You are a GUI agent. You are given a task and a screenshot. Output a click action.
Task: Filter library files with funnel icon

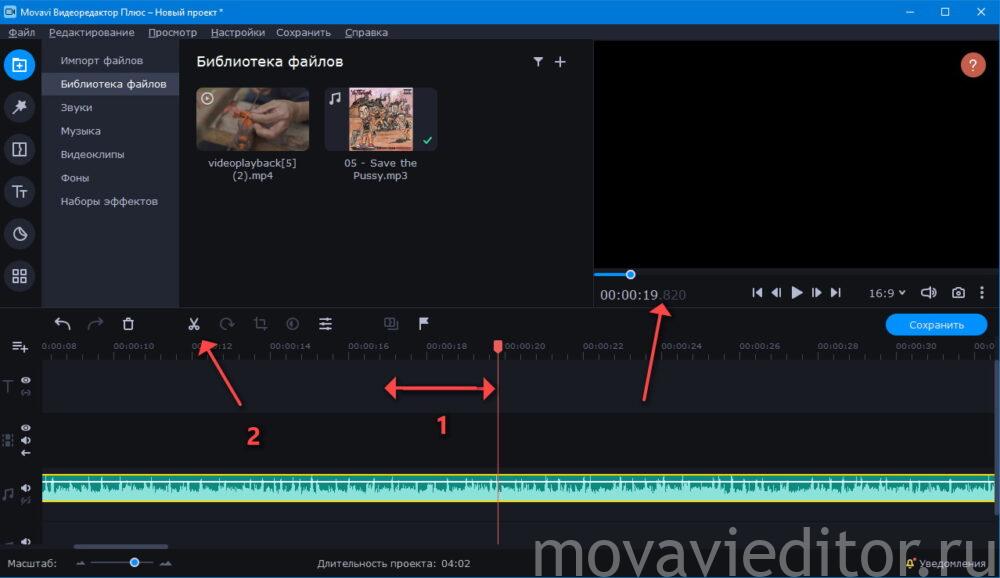point(538,61)
